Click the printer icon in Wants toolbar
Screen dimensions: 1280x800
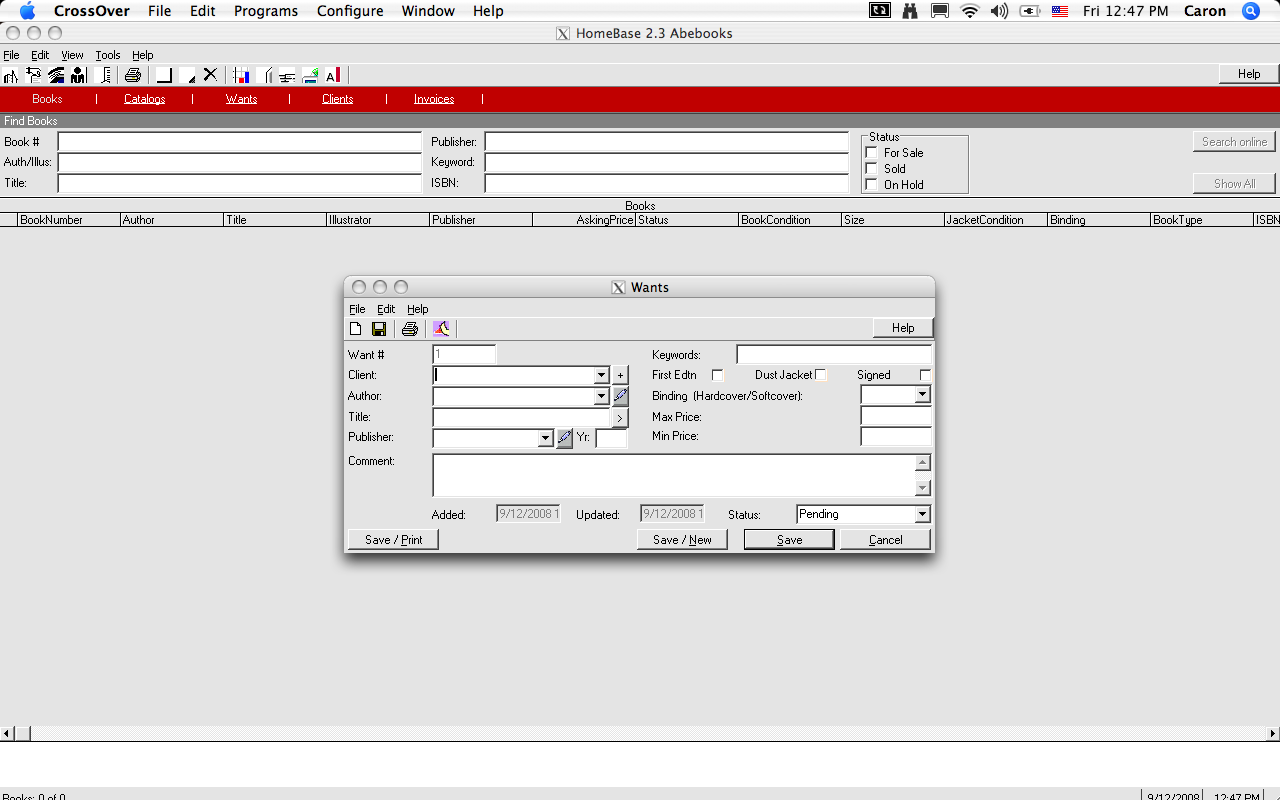pos(409,328)
